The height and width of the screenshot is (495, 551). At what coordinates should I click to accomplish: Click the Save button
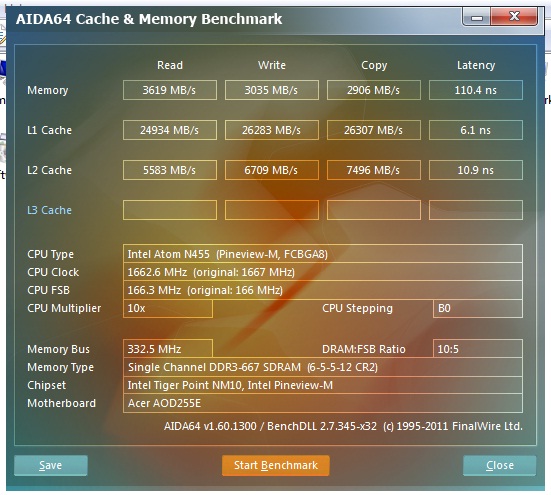coord(51,465)
